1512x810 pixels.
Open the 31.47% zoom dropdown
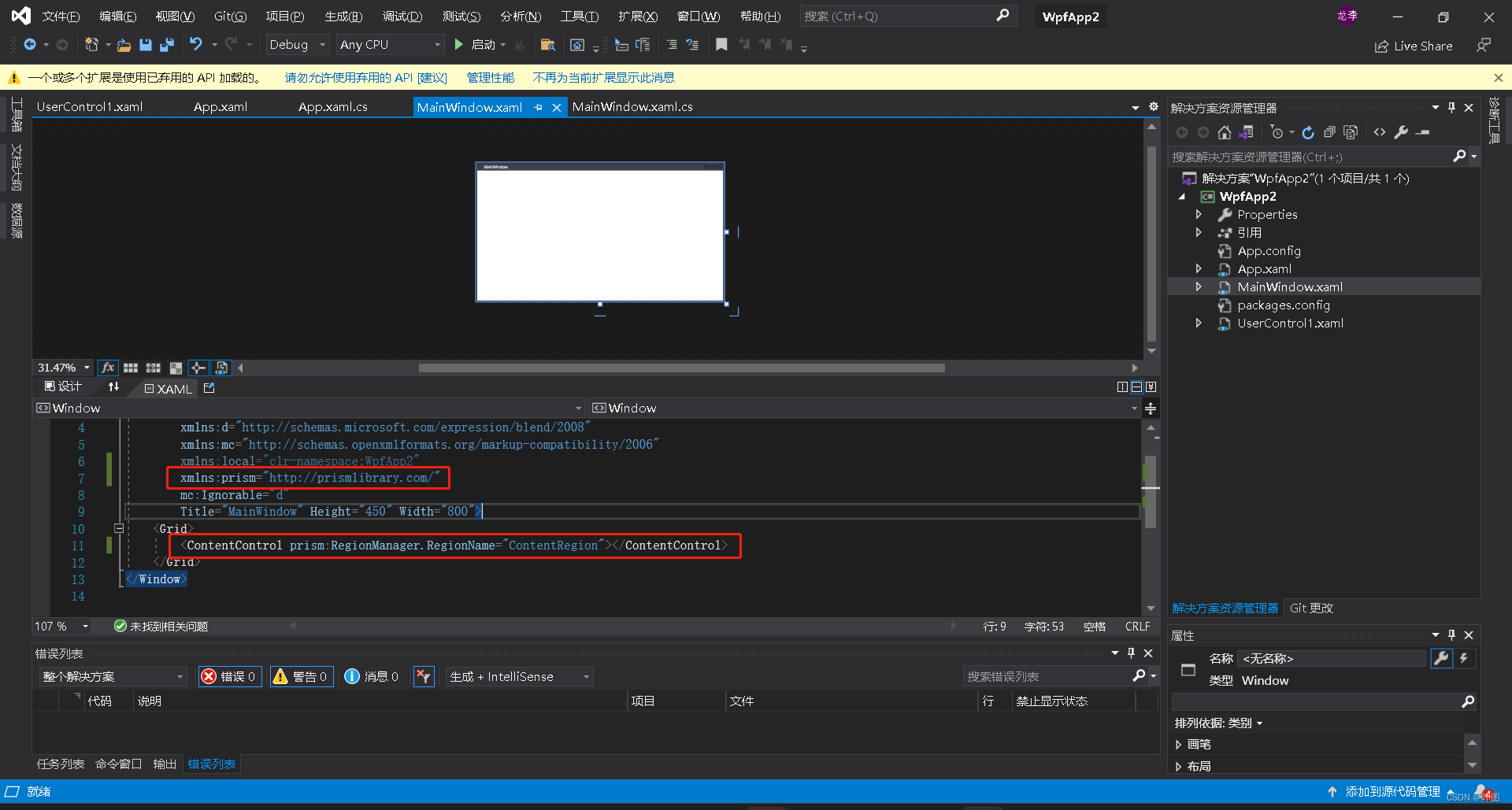point(64,368)
